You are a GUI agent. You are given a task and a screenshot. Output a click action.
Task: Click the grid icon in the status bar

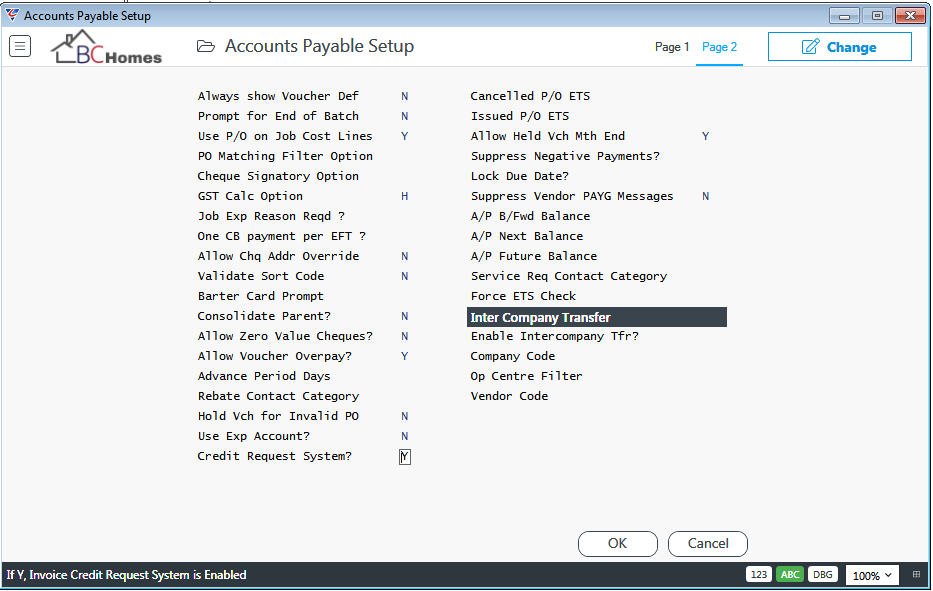coord(916,574)
